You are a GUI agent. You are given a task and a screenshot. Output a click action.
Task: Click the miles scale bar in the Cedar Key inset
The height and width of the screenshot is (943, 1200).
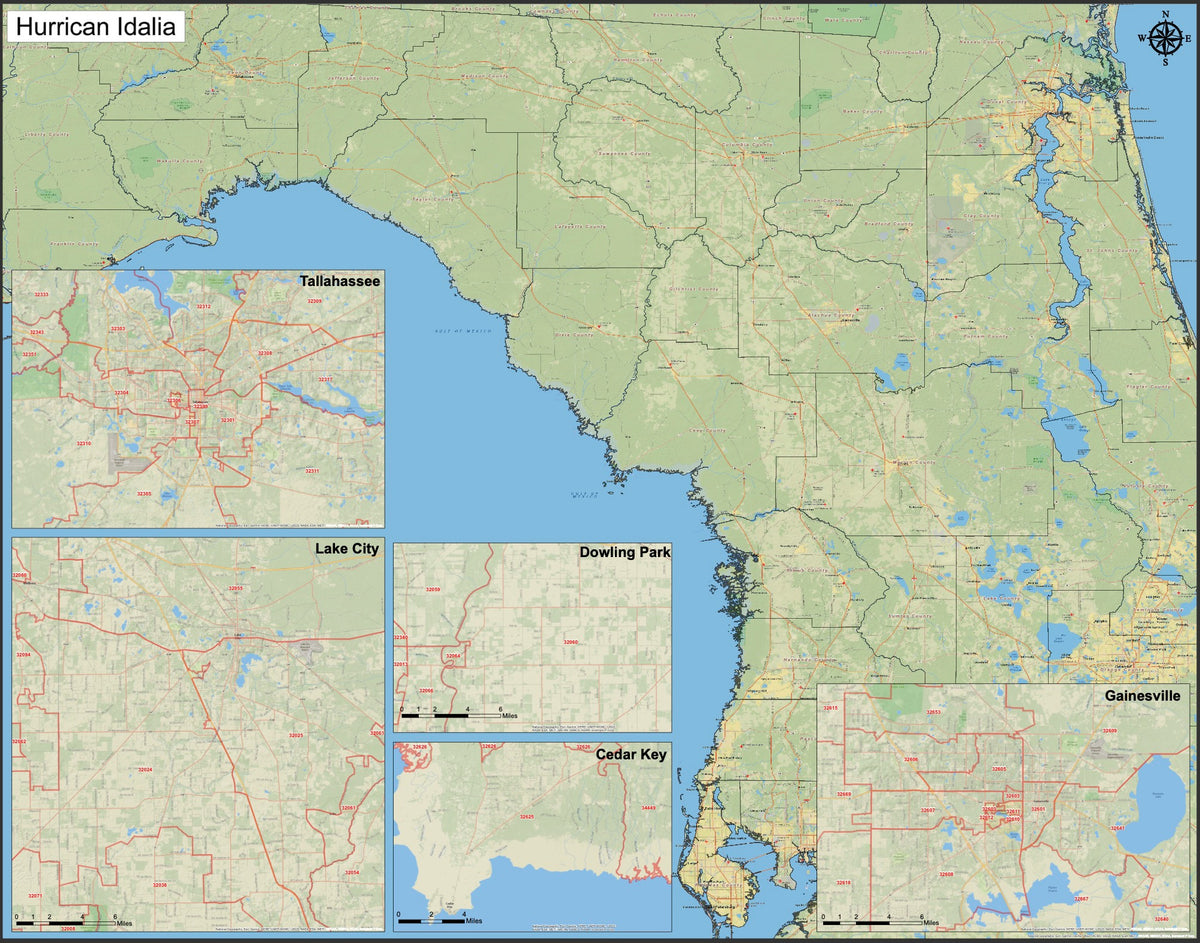point(432,920)
